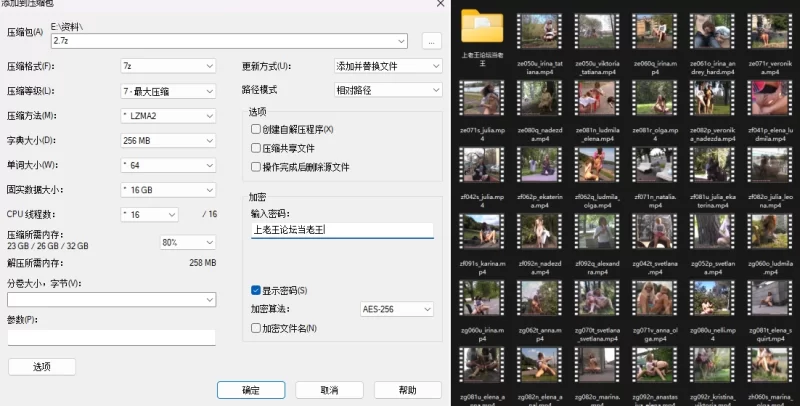Select the zf062q_ludmila_olga.mp4 video icon
800x406 pixels.
coord(597,165)
